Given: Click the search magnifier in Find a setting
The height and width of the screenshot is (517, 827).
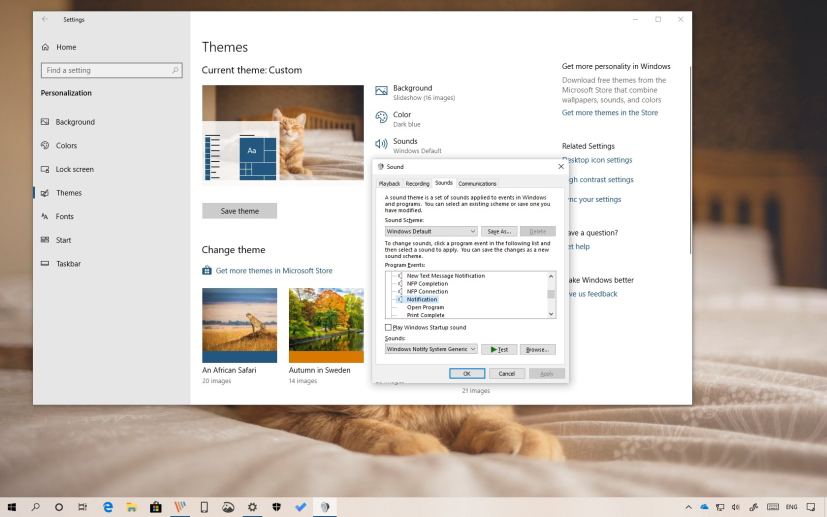Looking at the screenshot, I should click(x=176, y=70).
